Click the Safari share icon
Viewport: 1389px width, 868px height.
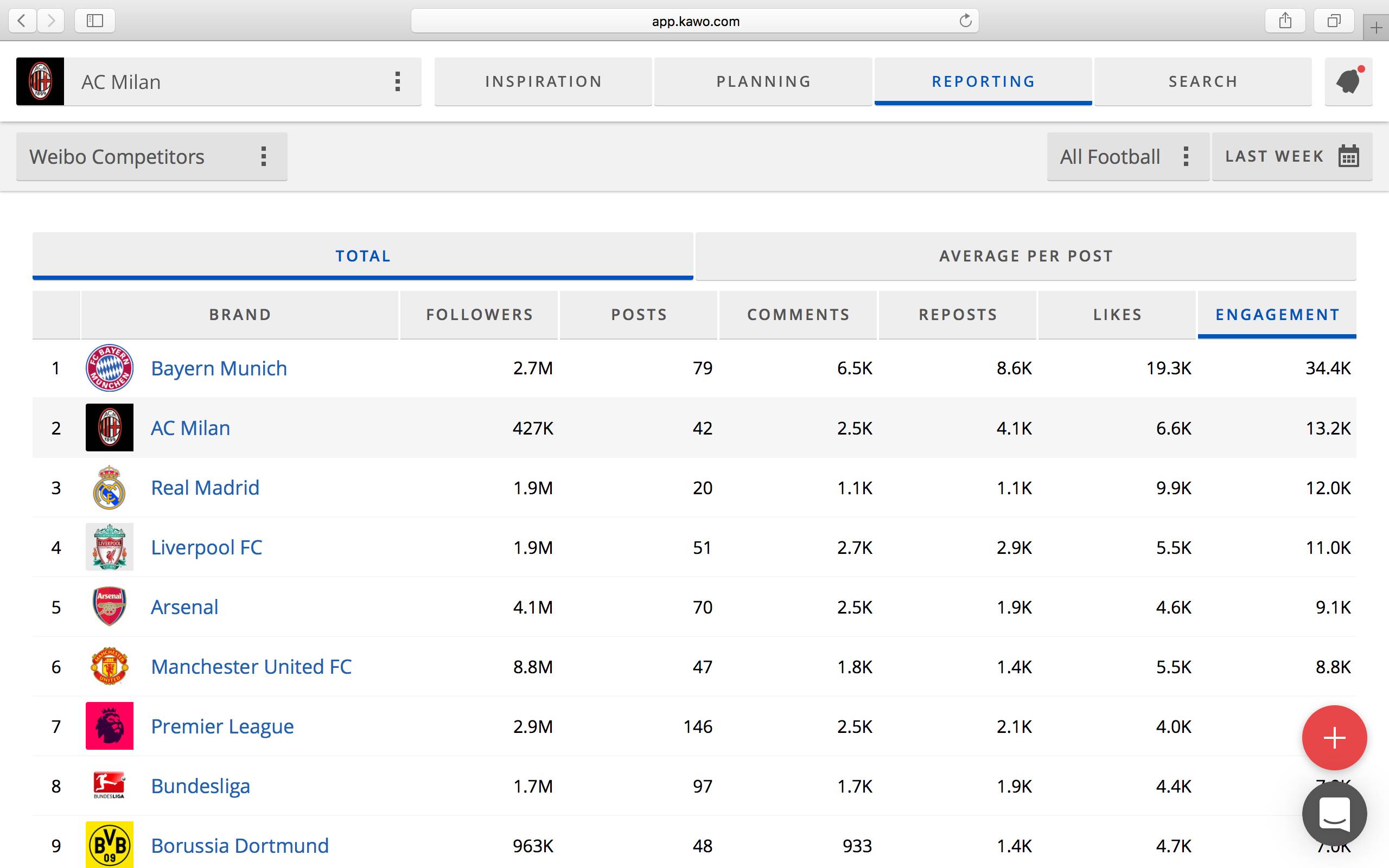(1285, 21)
